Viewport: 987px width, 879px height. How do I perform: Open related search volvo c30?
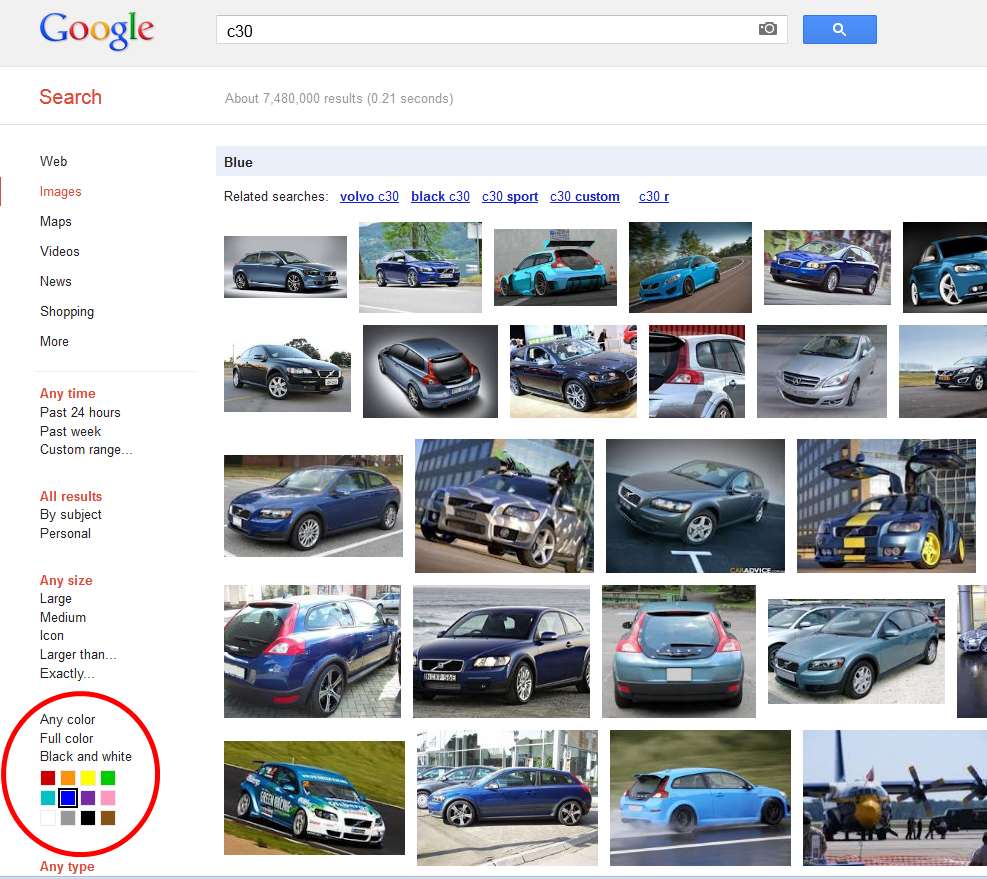369,196
